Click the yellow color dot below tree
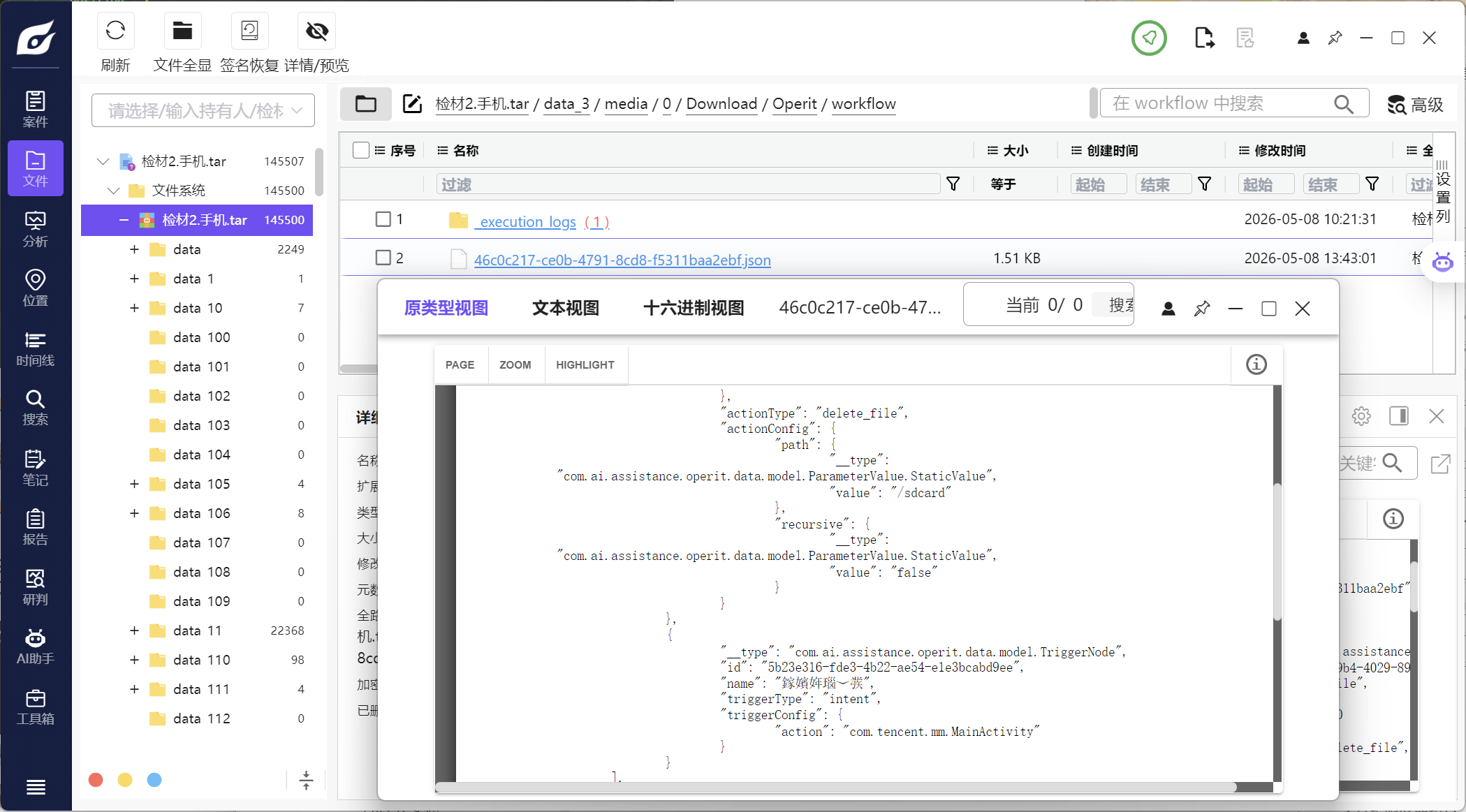Screen dimensions: 1466x812 click(x=125, y=780)
